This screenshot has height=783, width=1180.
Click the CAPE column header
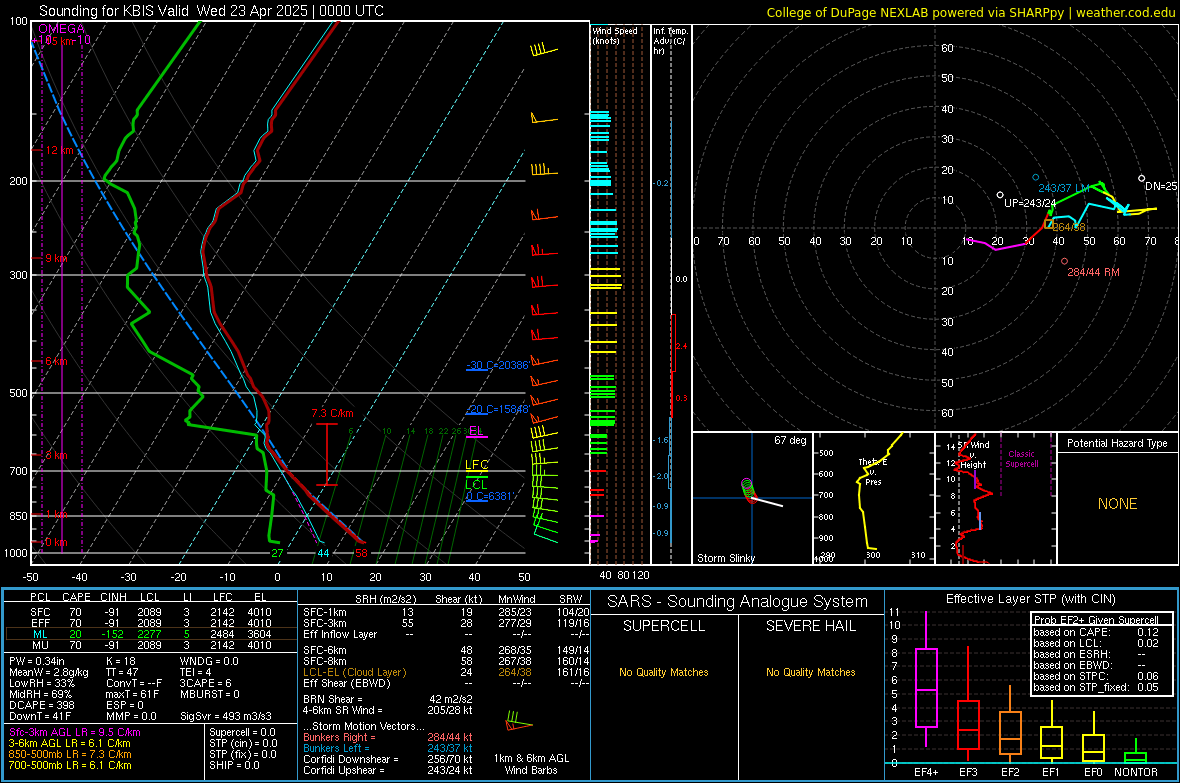tap(76, 597)
